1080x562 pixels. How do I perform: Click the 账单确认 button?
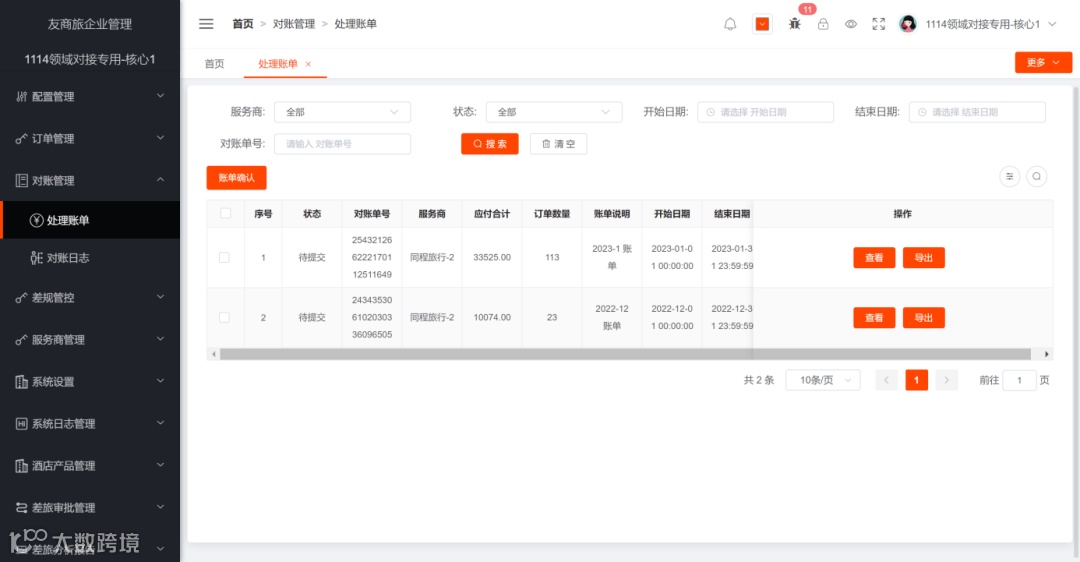236,178
